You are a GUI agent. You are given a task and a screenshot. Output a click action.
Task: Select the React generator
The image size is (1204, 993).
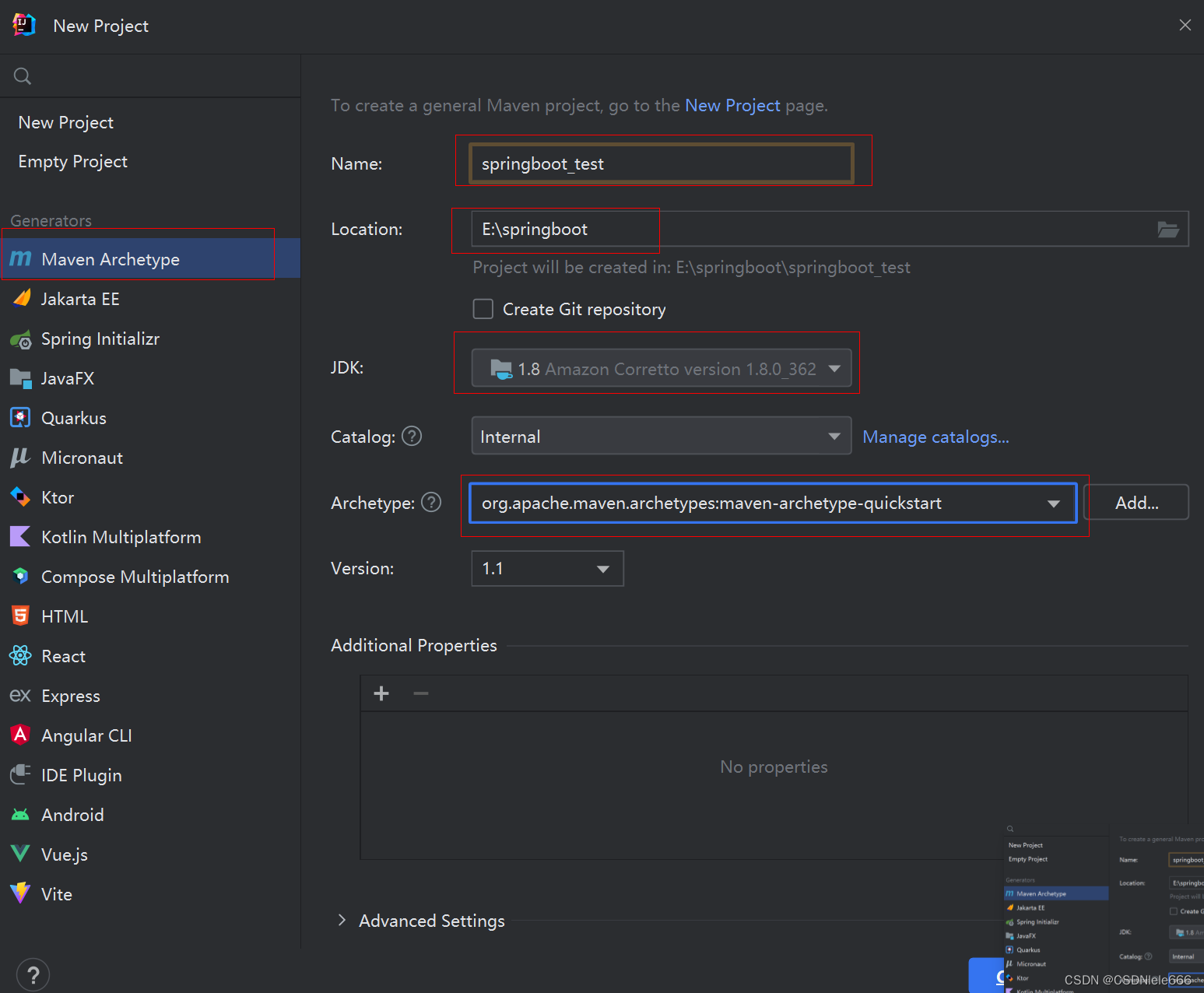(63, 656)
